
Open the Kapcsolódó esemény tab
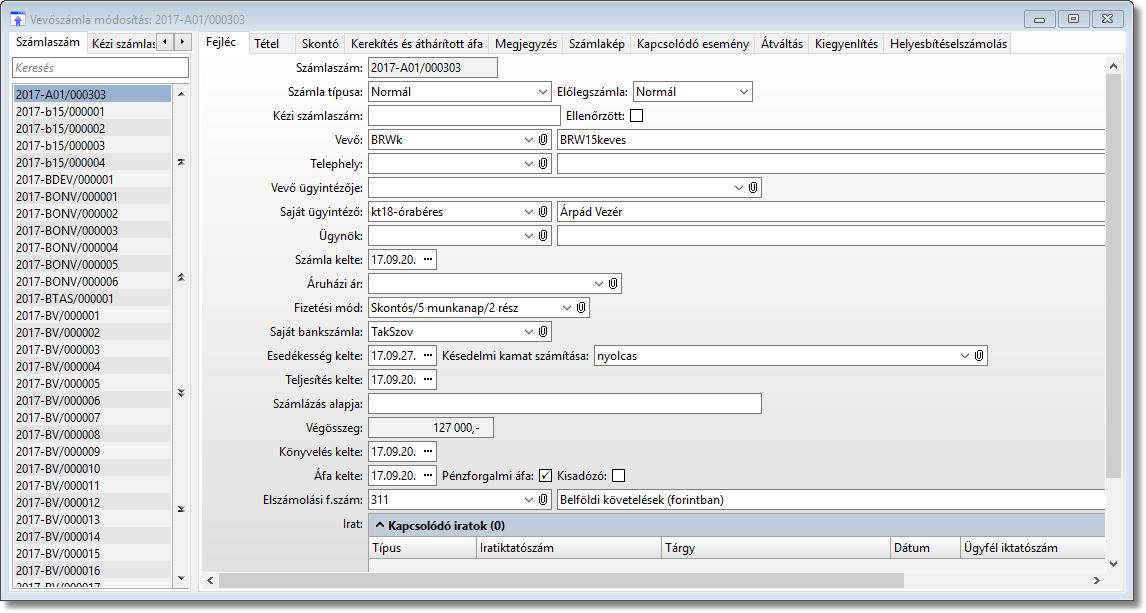[x=693, y=44]
